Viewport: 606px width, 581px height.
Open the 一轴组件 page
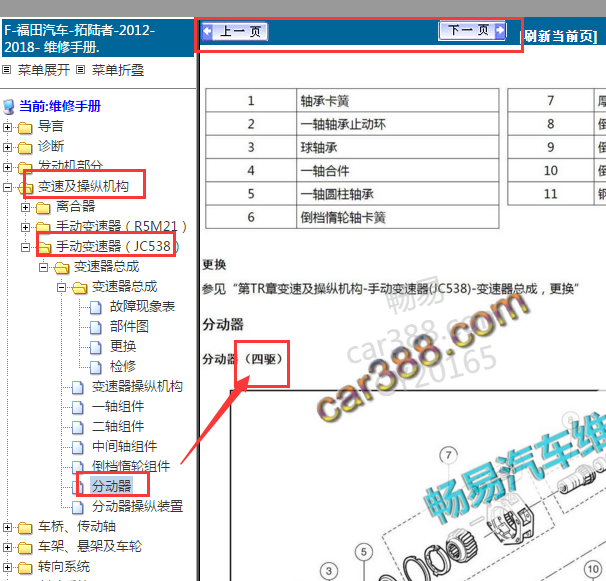click(118, 406)
